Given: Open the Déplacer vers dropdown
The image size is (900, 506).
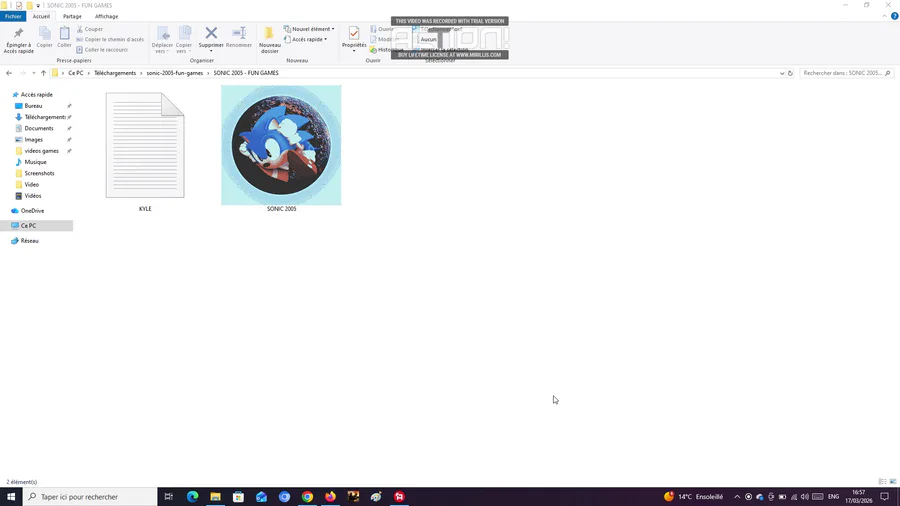Looking at the screenshot, I should tap(162, 40).
